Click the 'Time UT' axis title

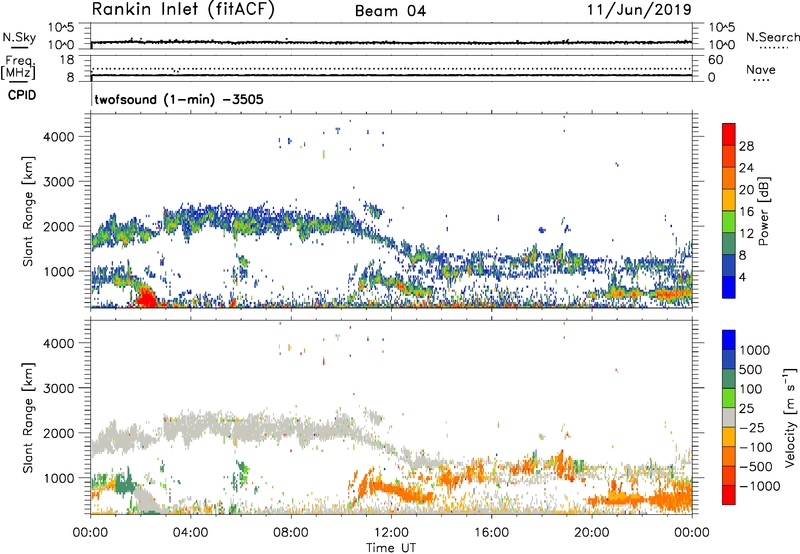[x=391, y=548]
